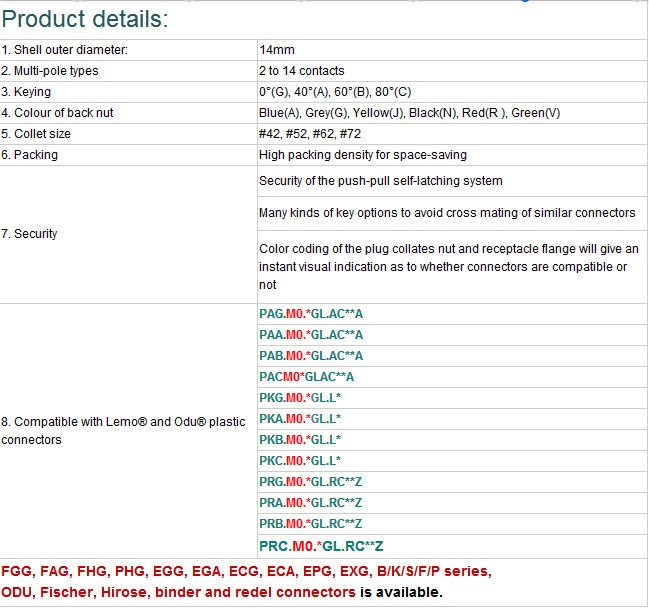This screenshot has width=649, height=616.
Task: Click the bold PRC.M0.*GL.RC**Z part number
Action: [x=321, y=546]
